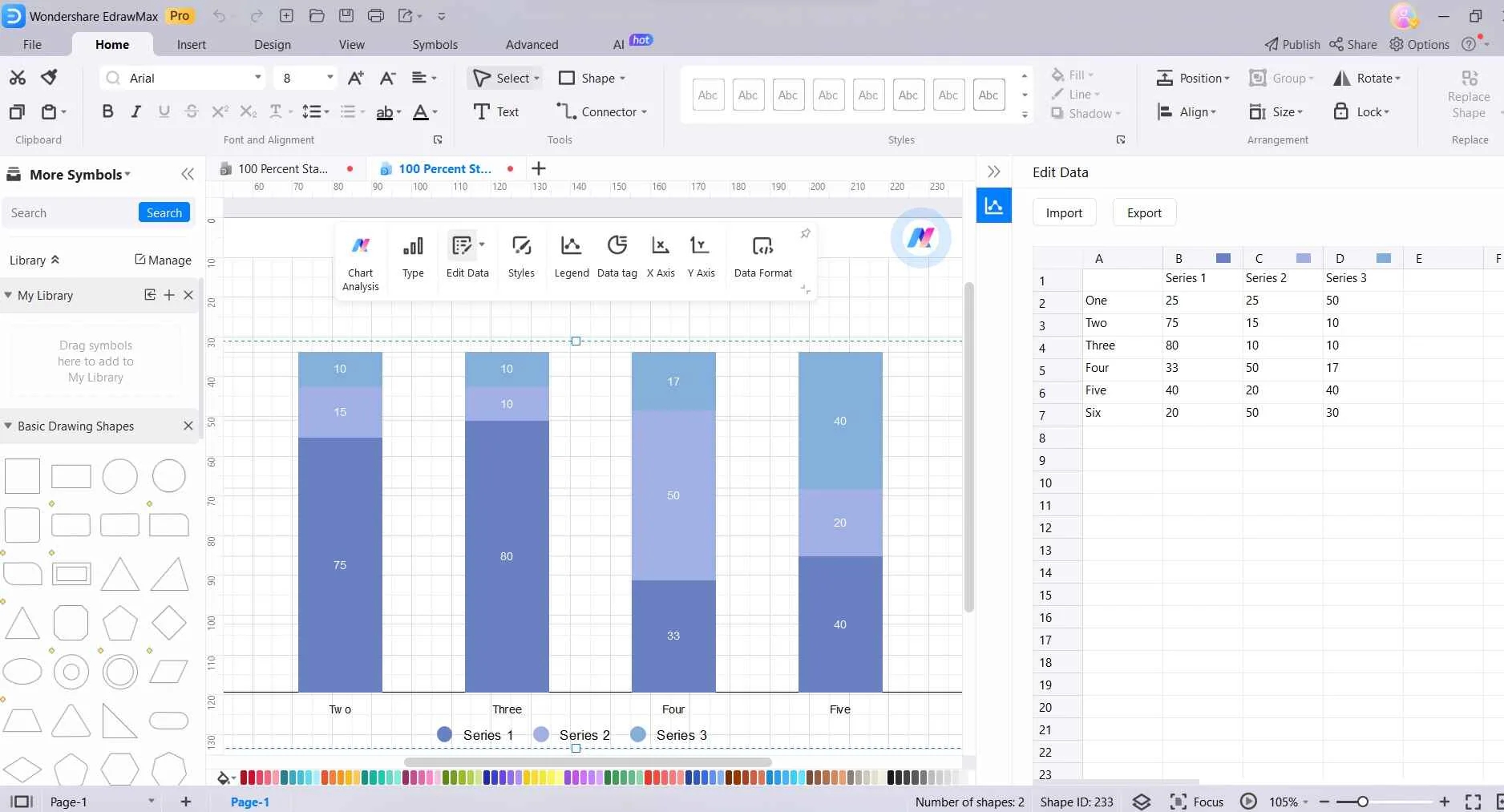Open the Rotate dropdown
This screenshot has width=1504, height=812.
click(x=1367, y=78)
